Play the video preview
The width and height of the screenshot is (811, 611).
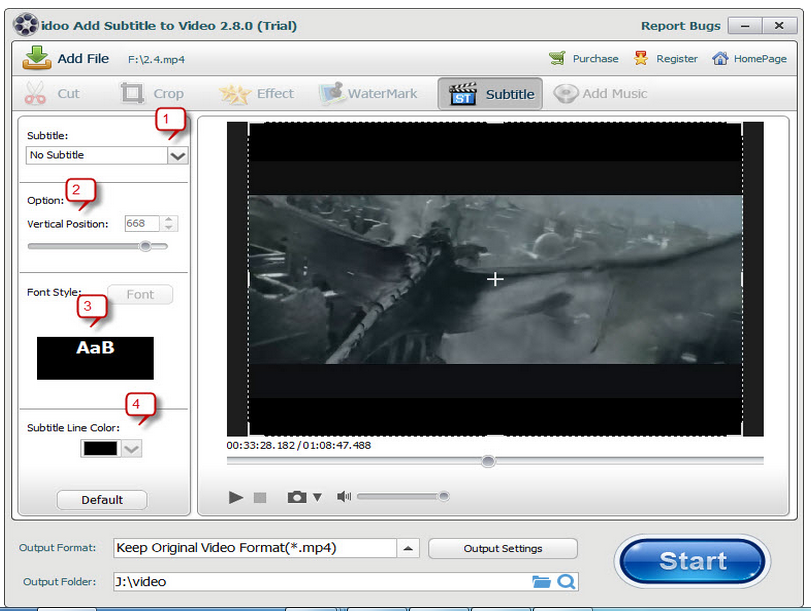point(236,497)
